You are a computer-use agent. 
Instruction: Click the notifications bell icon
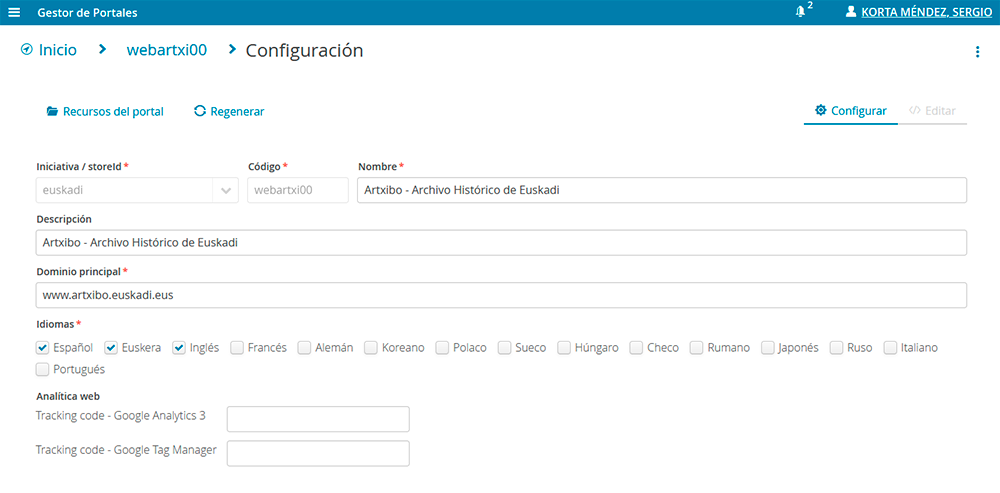(800, 12)
